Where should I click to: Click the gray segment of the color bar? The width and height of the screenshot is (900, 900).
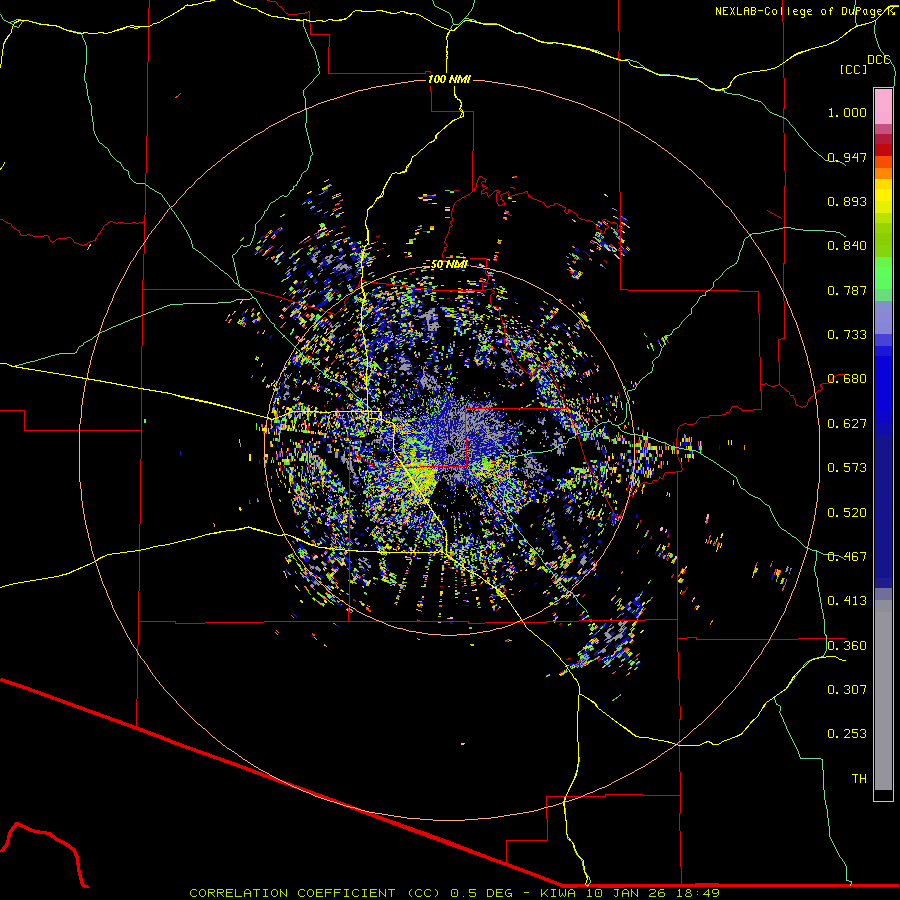883,695
